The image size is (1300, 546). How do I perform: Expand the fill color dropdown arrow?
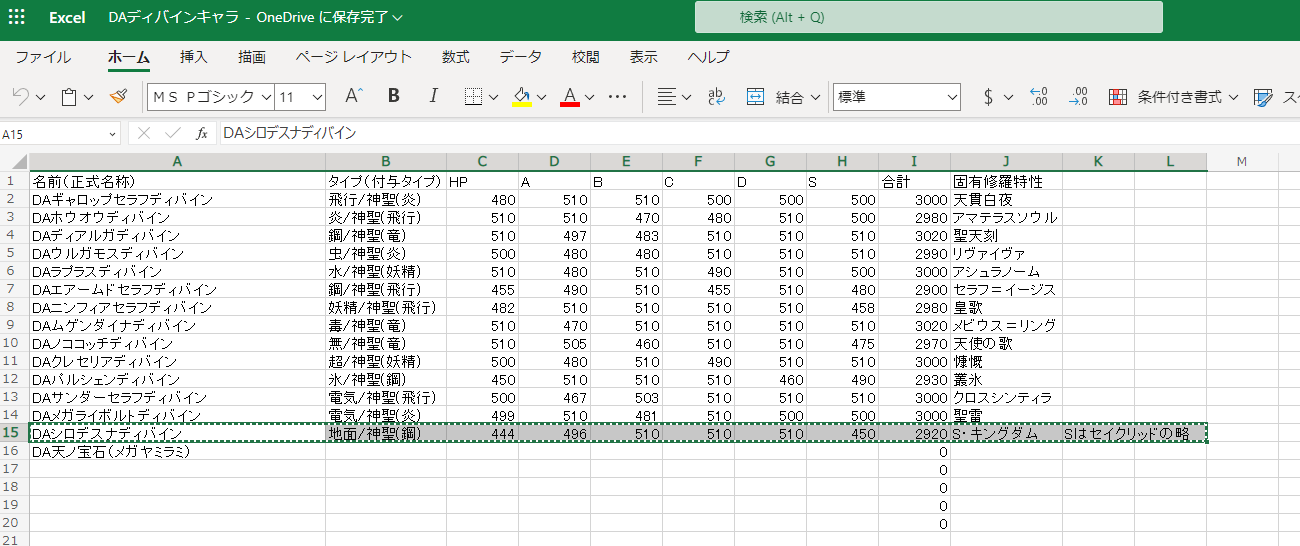point(542,98)
